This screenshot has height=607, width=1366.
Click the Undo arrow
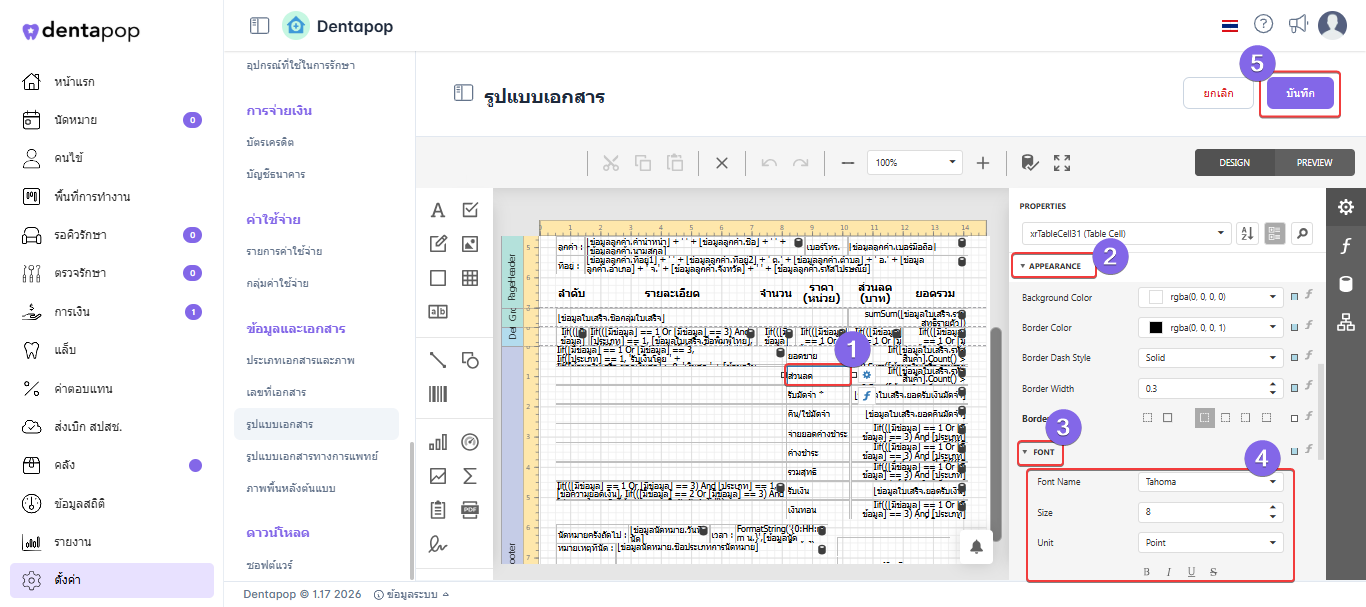click(x=769, y=163)
